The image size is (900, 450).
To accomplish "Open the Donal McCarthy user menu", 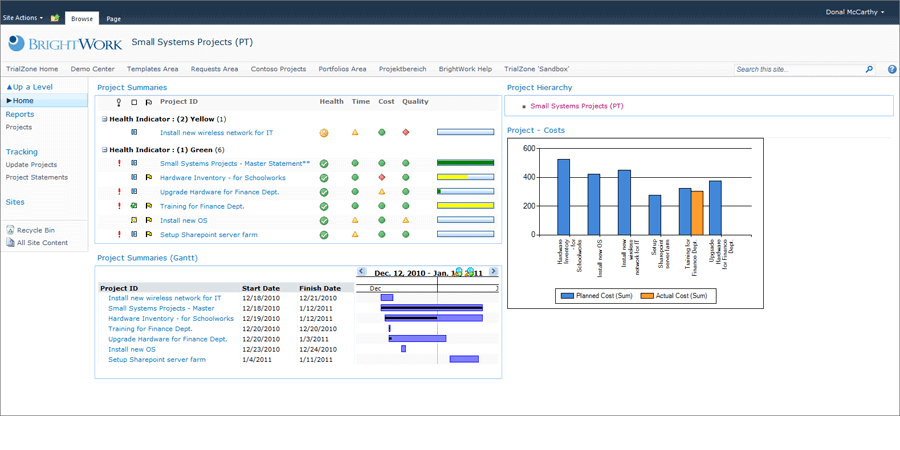I will [855, 12].
